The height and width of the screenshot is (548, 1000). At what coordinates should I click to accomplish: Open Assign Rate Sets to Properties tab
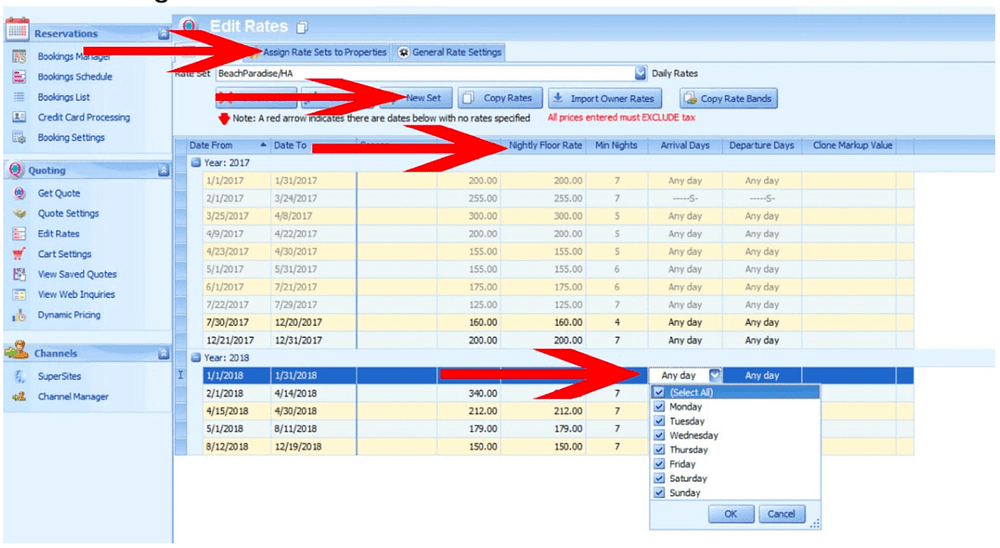[x=318, y=52]
